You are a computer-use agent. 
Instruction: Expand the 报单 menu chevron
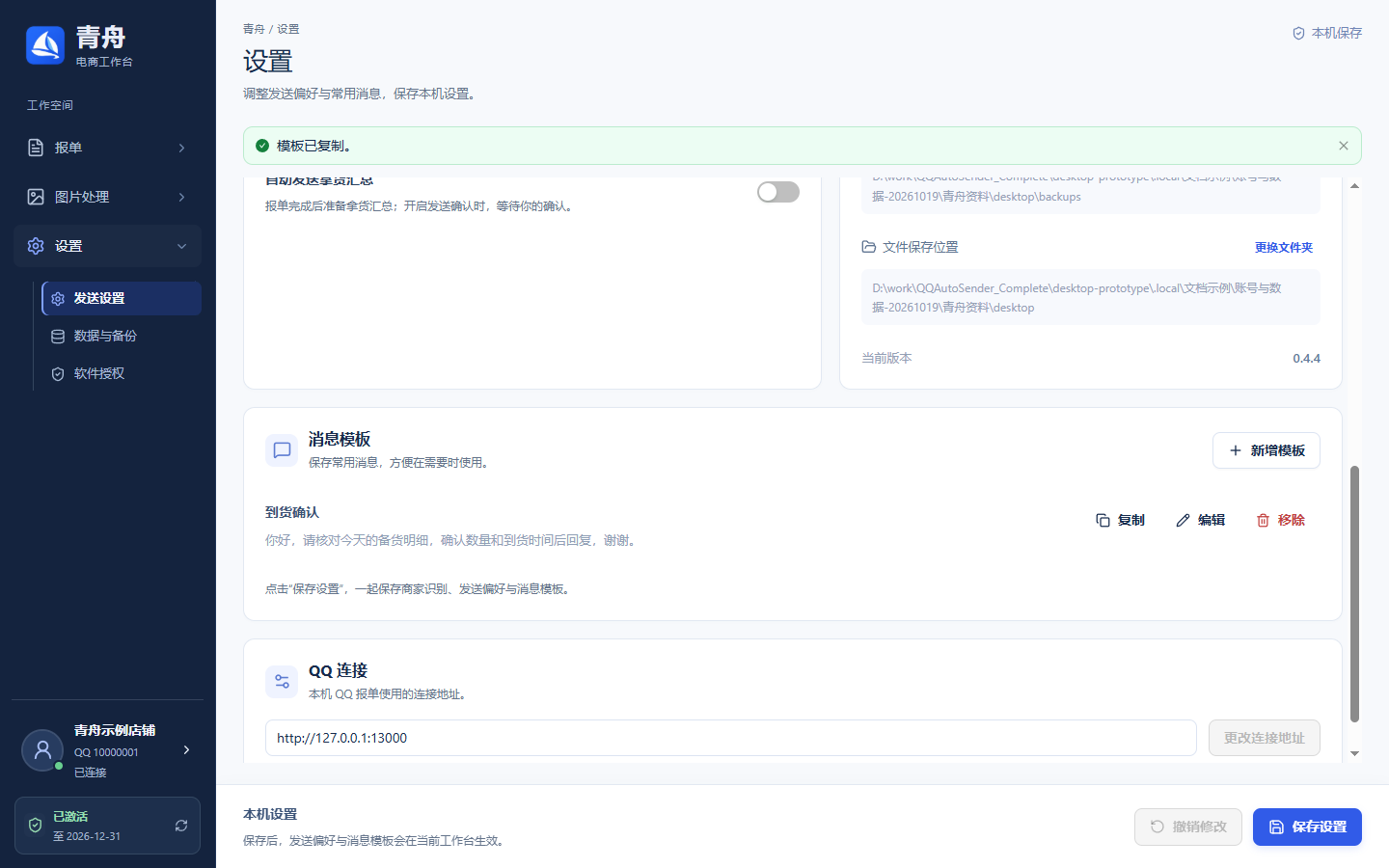181,148
